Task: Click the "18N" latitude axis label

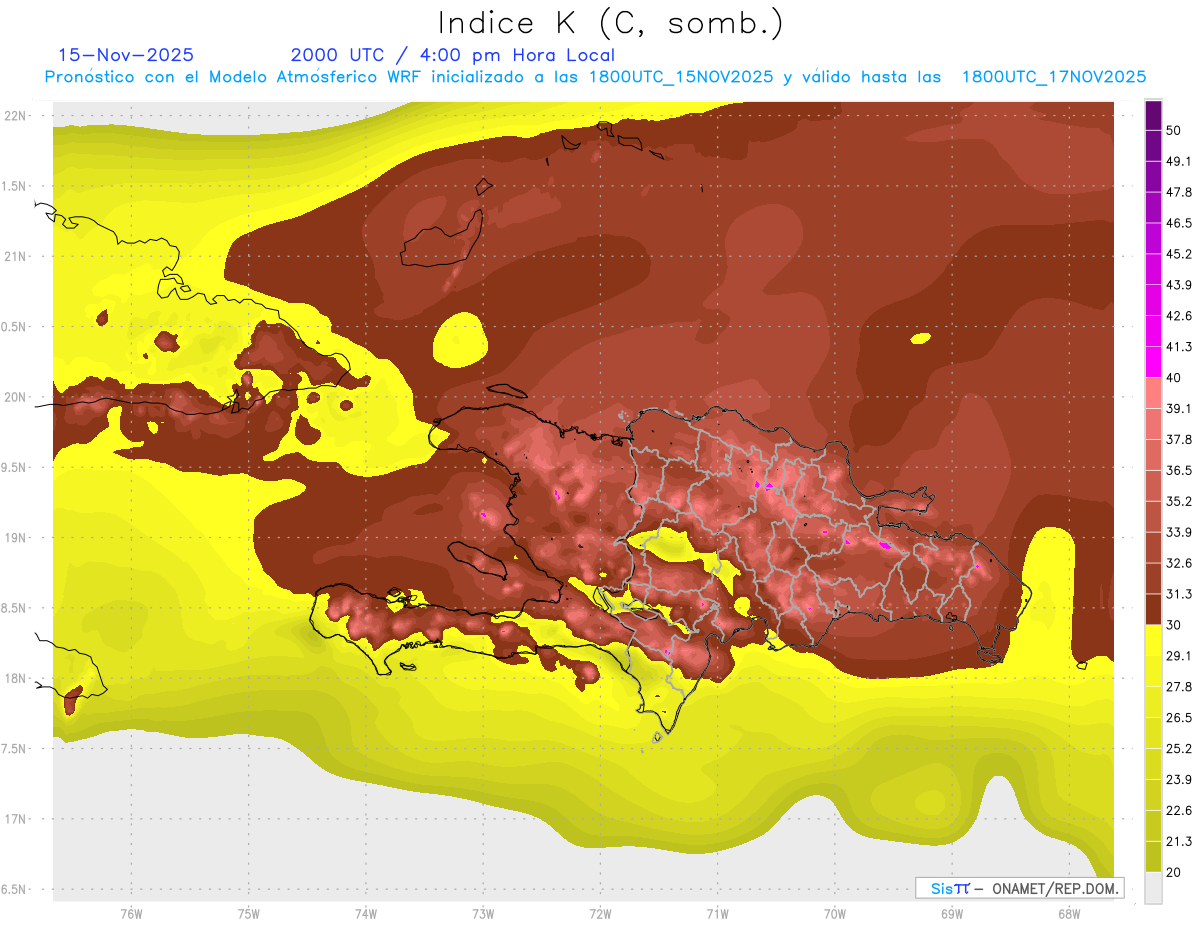Action: pyautogui.click(x=15, y=679)
